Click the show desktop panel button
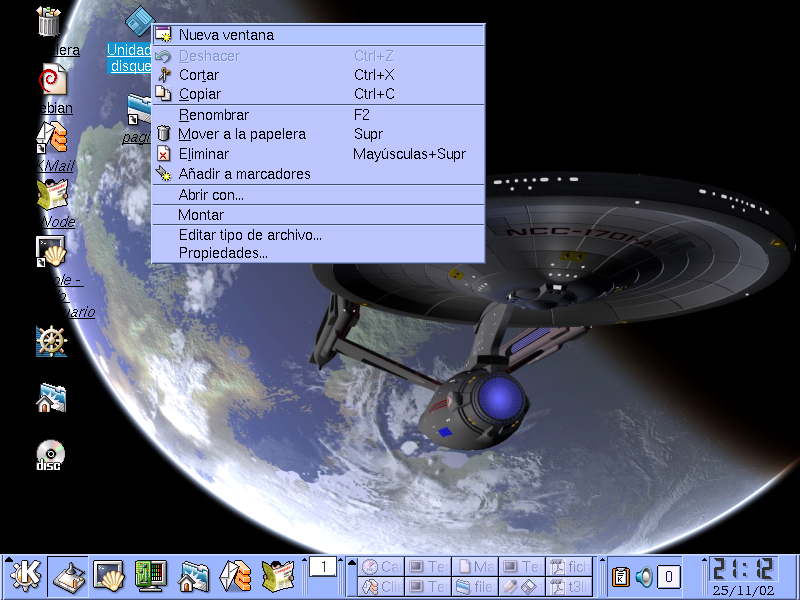This screenshot has width=800, height=600. click(x=69, y=576)
